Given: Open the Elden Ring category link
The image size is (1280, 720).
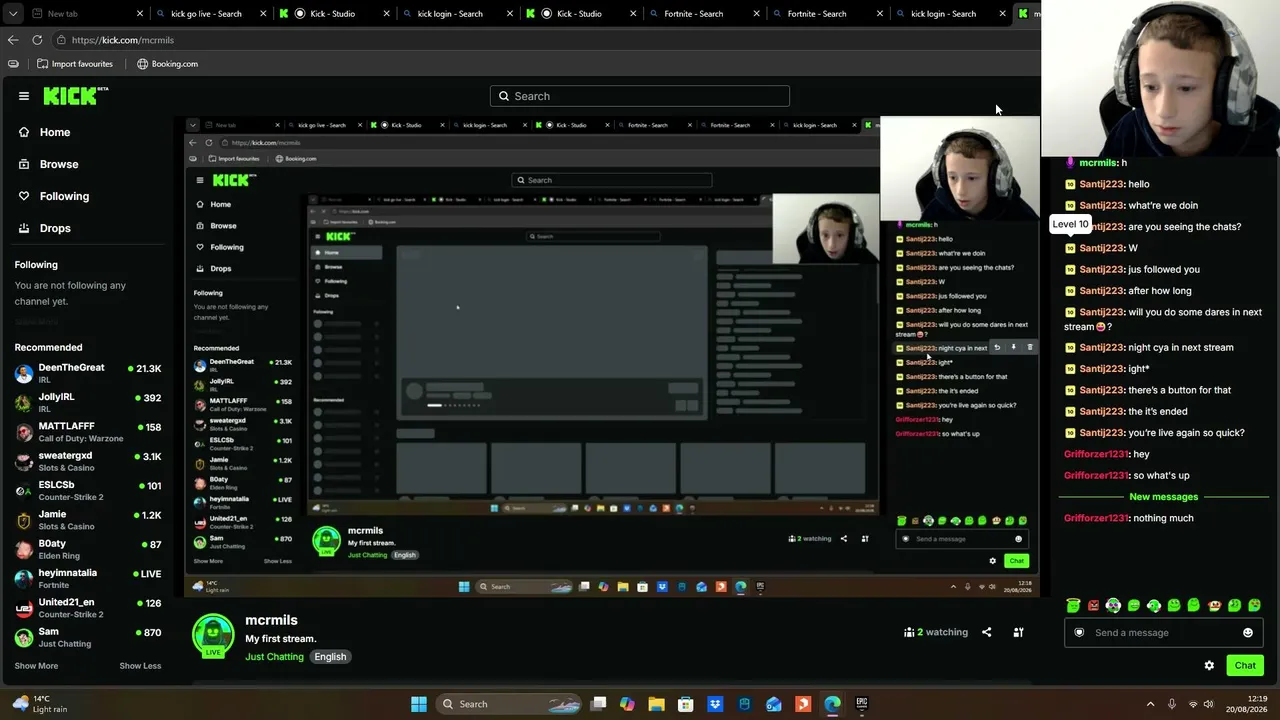Looking at the screenshot, I should 59,556.
